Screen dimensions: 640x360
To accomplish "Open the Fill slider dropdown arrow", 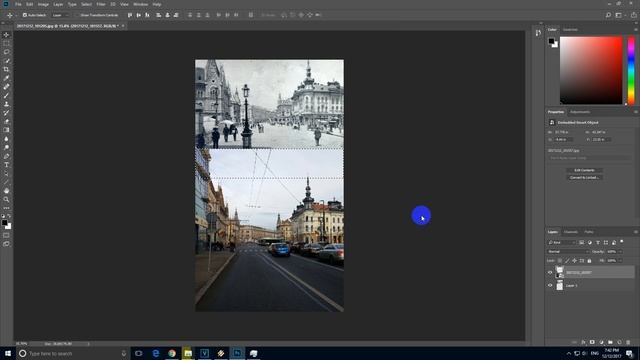I will [620, 260].
